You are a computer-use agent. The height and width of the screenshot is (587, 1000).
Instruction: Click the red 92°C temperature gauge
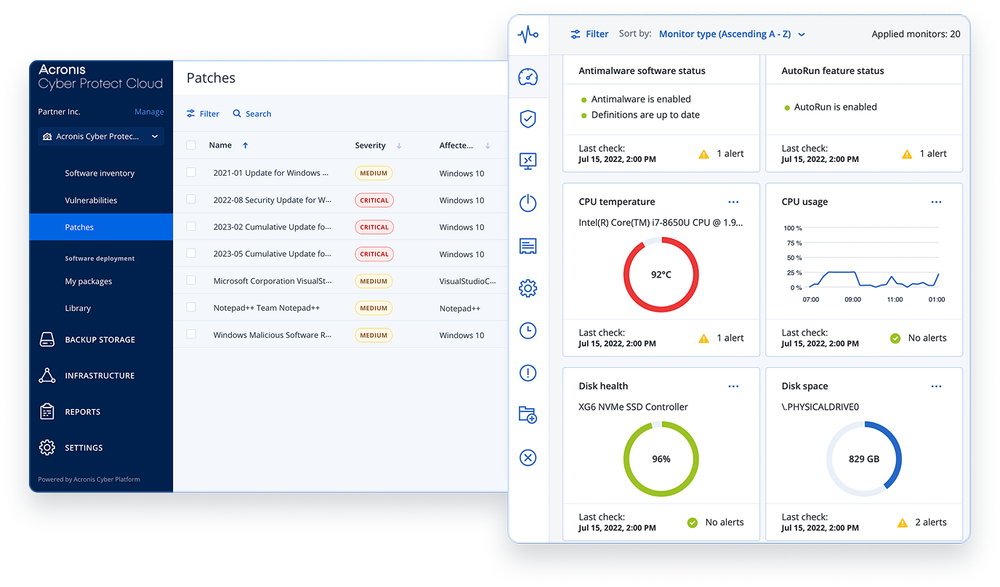pos(661,274)
